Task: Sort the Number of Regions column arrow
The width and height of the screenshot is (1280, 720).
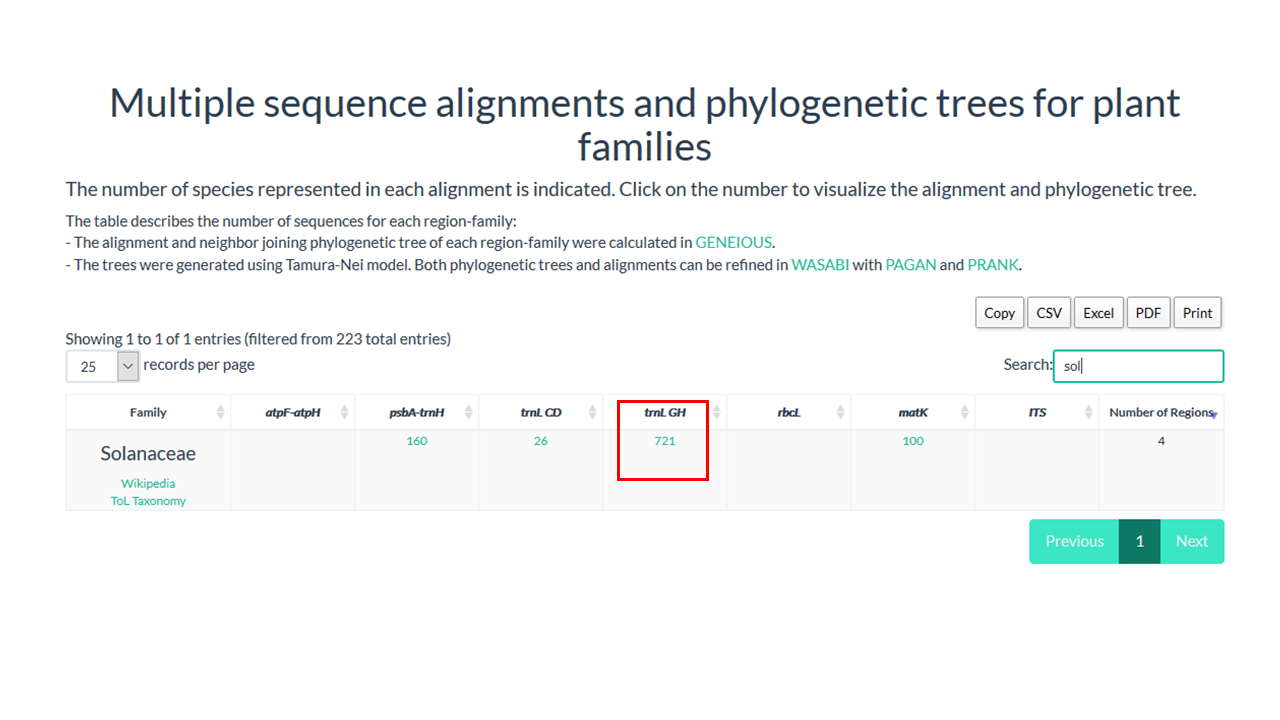Action: pyautogui.click(x=1213, y=414)
